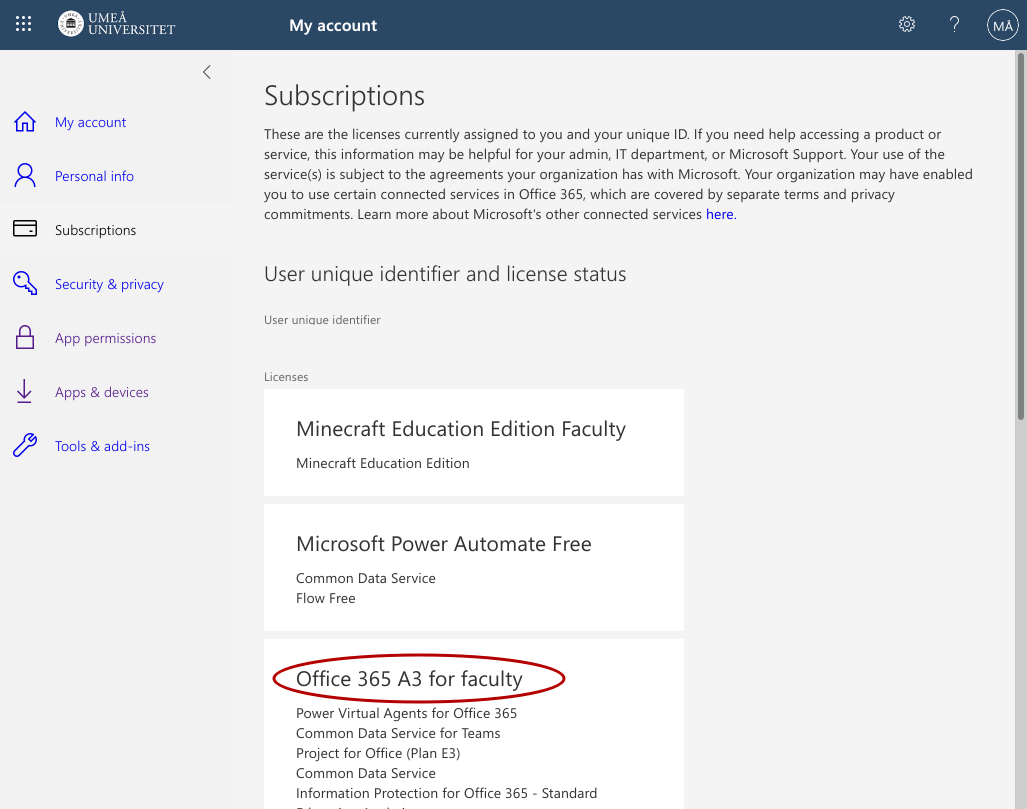Select the Microsoft Power Automate Free title
Image resolution: width=1027 pixels, height=809 pixels.
(x=443, y=544)
